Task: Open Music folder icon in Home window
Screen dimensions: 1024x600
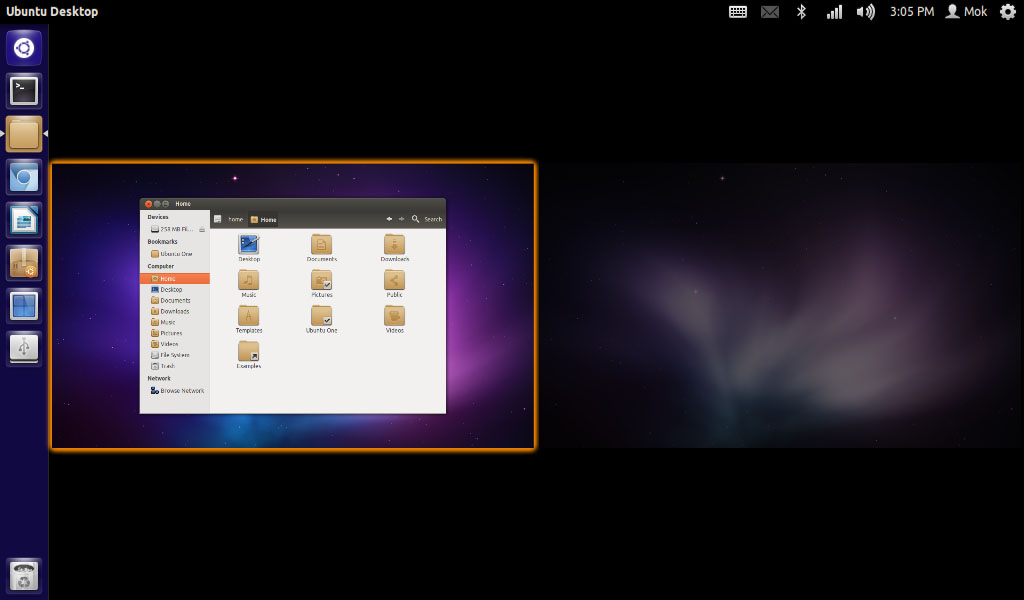Action: coord(249,283)
